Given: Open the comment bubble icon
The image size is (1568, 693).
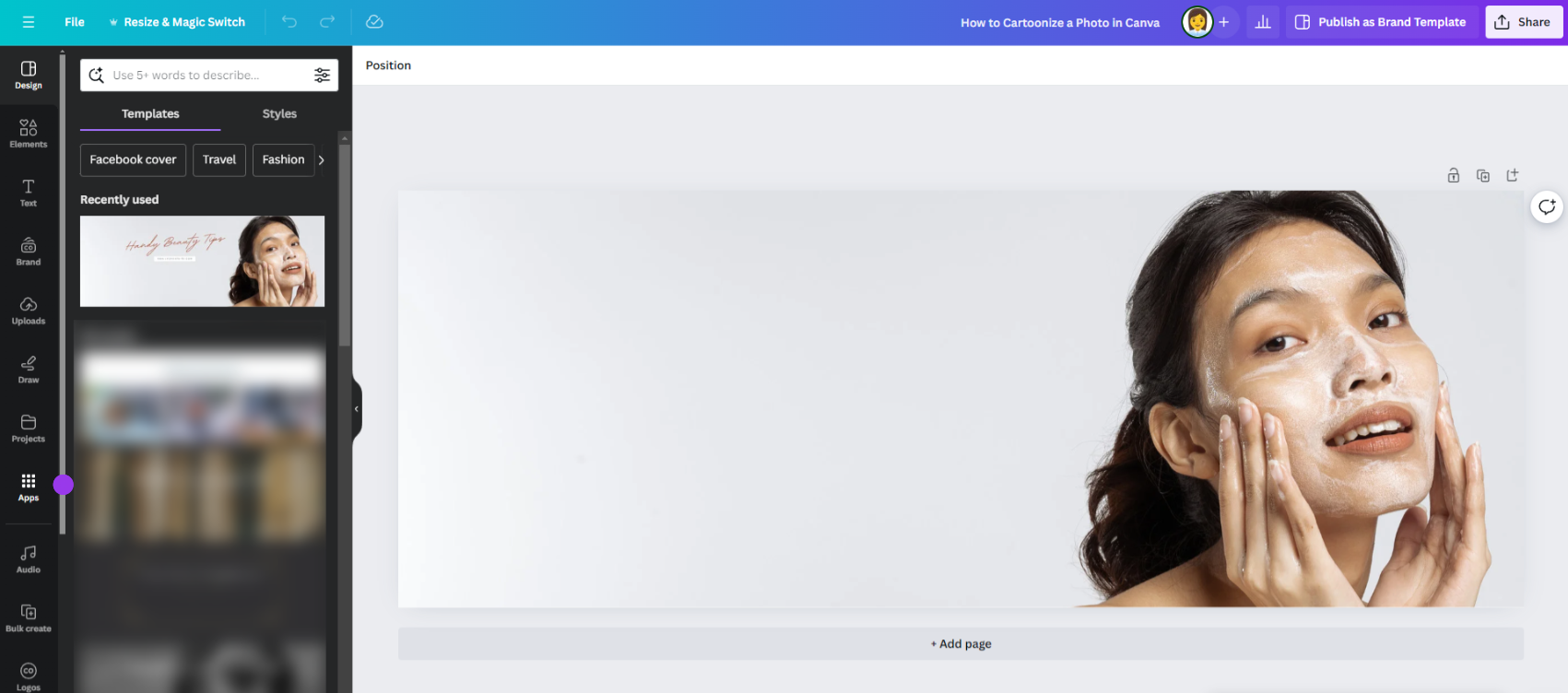Looking at the screenshot, I should [x=1547, y=206].
